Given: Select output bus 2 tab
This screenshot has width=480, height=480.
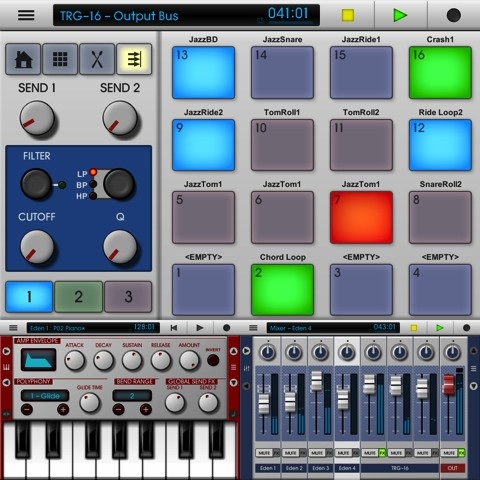Looking at the screenshot, I should click(78, 297).
